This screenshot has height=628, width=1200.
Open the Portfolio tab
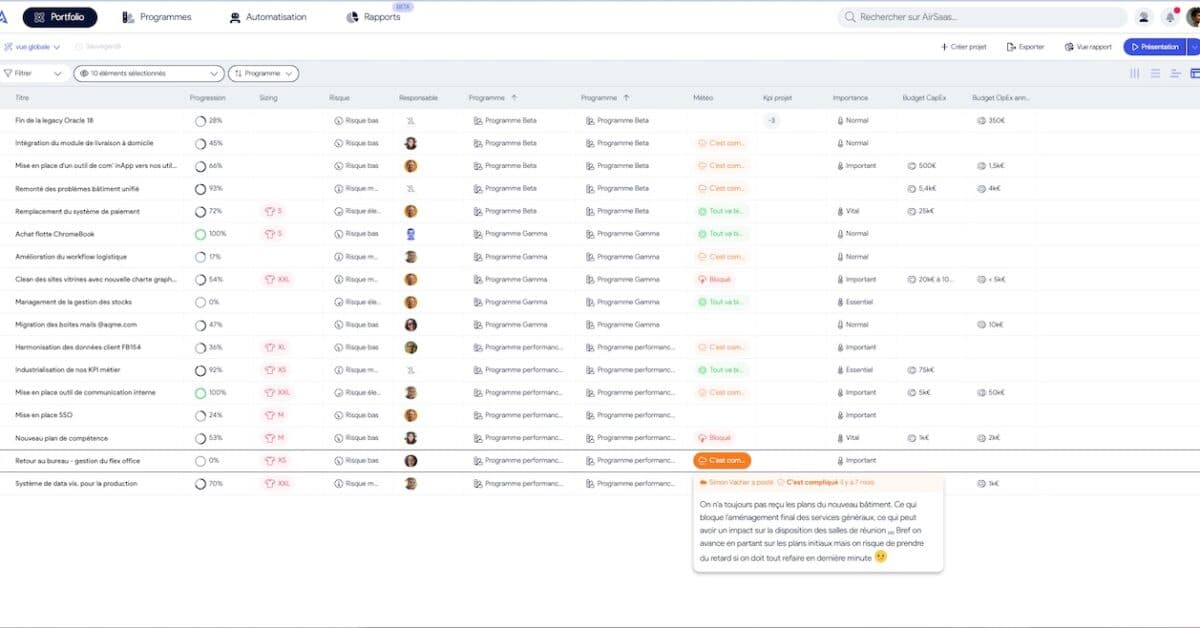60,17
